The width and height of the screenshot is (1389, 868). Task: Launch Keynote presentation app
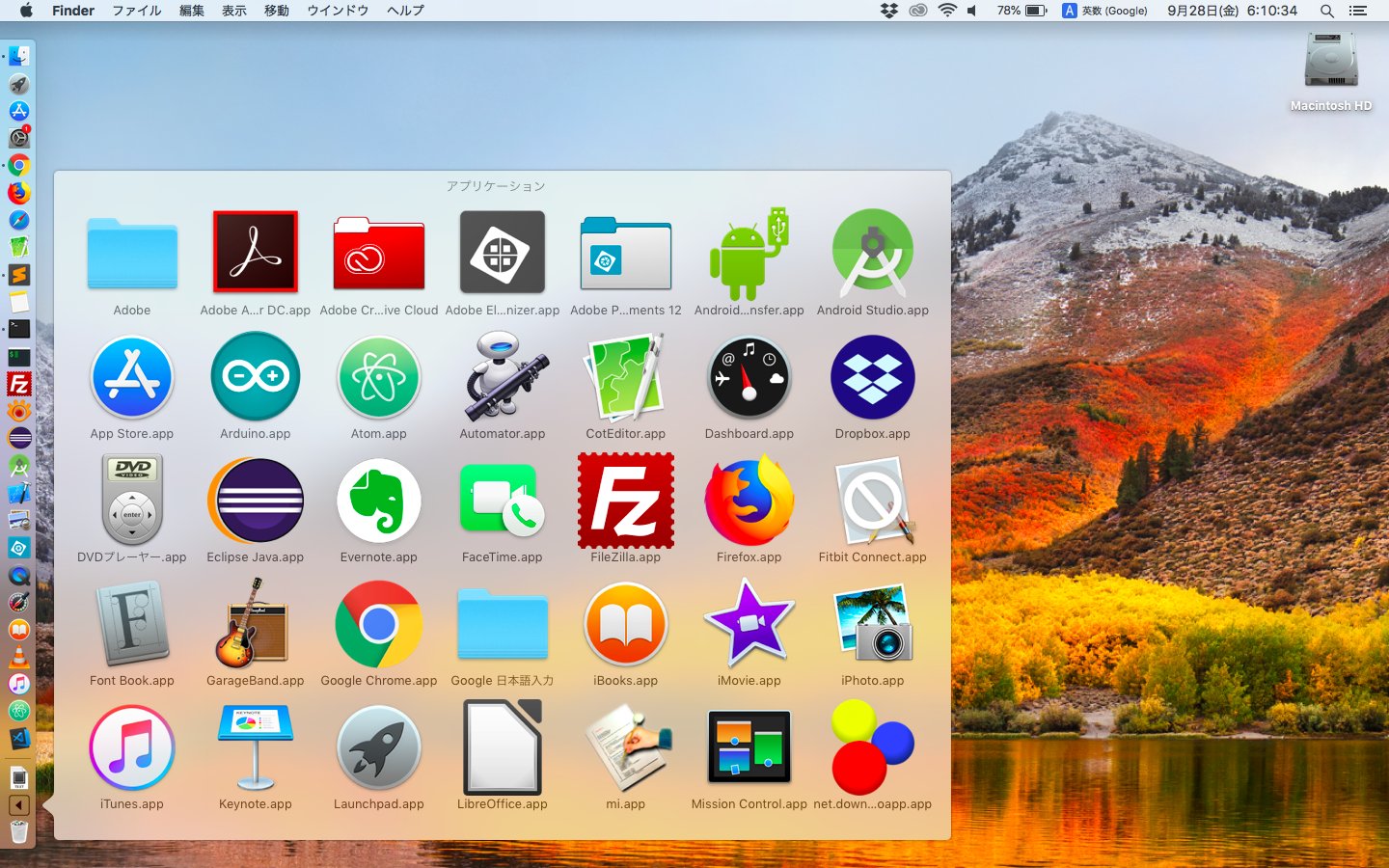click(255, 746)
